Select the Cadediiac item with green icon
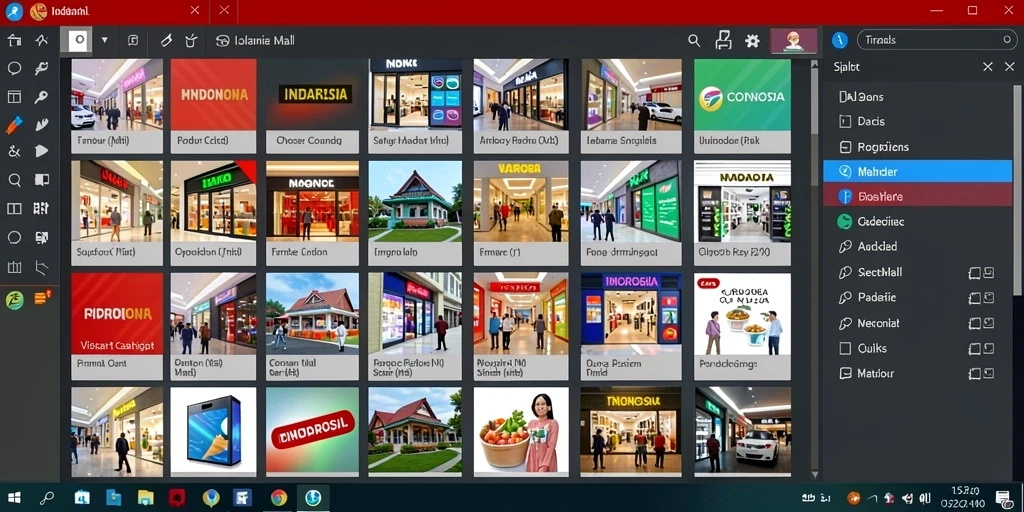1024x512 pixels. 918,221
